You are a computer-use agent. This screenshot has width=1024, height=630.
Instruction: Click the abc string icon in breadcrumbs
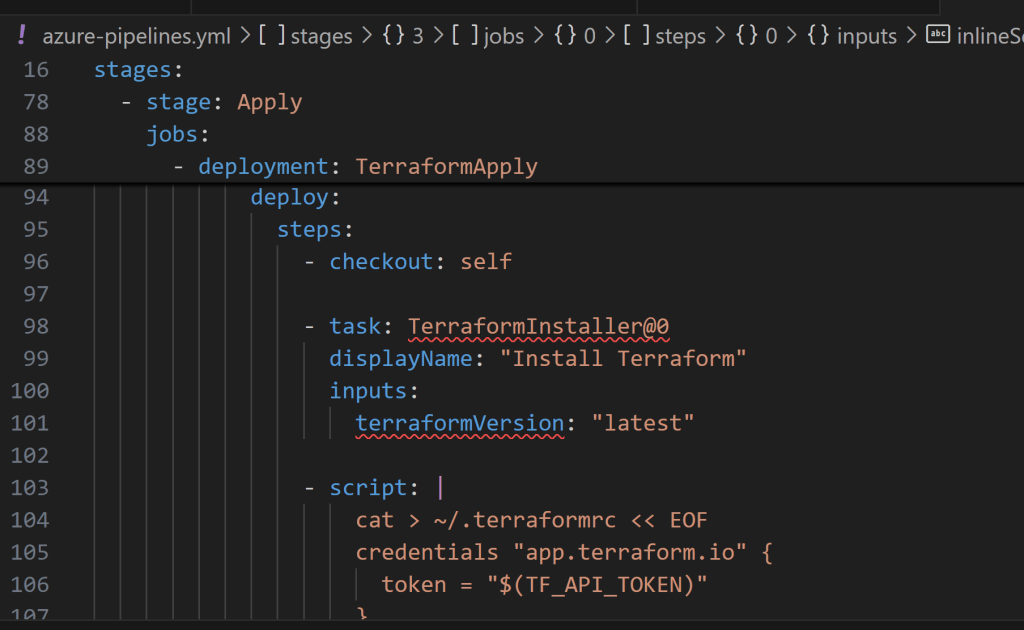coord(938,36)
